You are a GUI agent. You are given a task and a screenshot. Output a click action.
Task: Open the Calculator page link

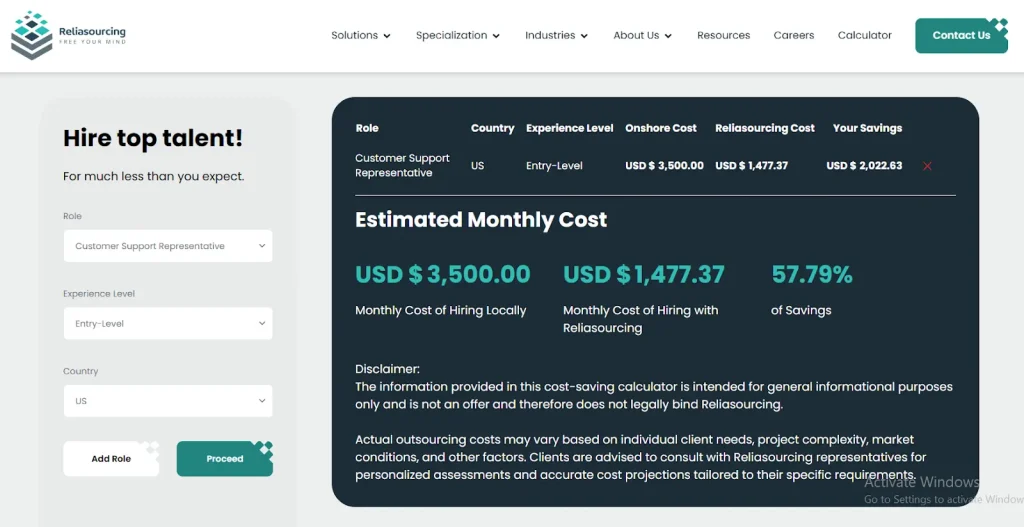click(x=865, y=35)
